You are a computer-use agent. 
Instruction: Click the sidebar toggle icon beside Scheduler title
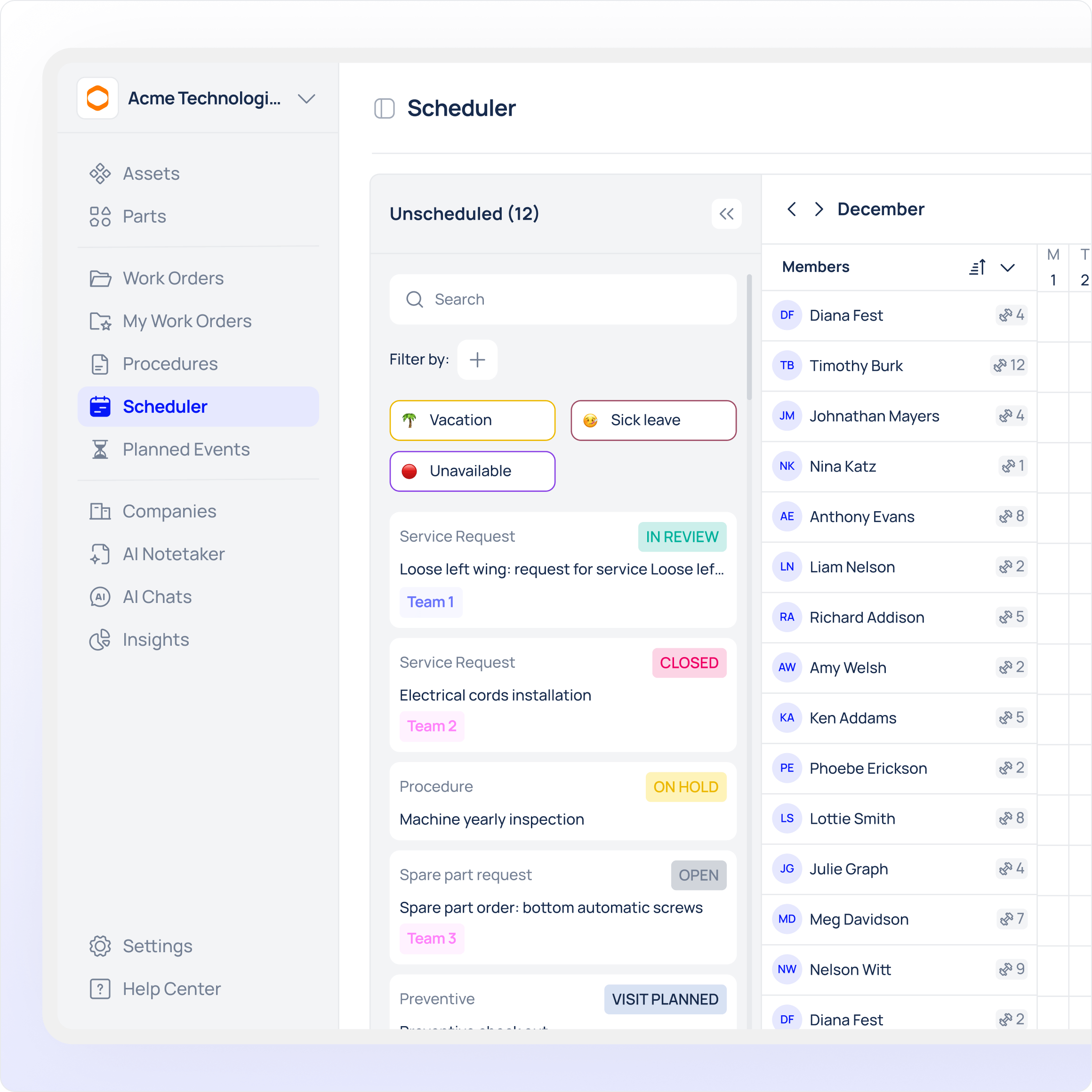point(385,108)
